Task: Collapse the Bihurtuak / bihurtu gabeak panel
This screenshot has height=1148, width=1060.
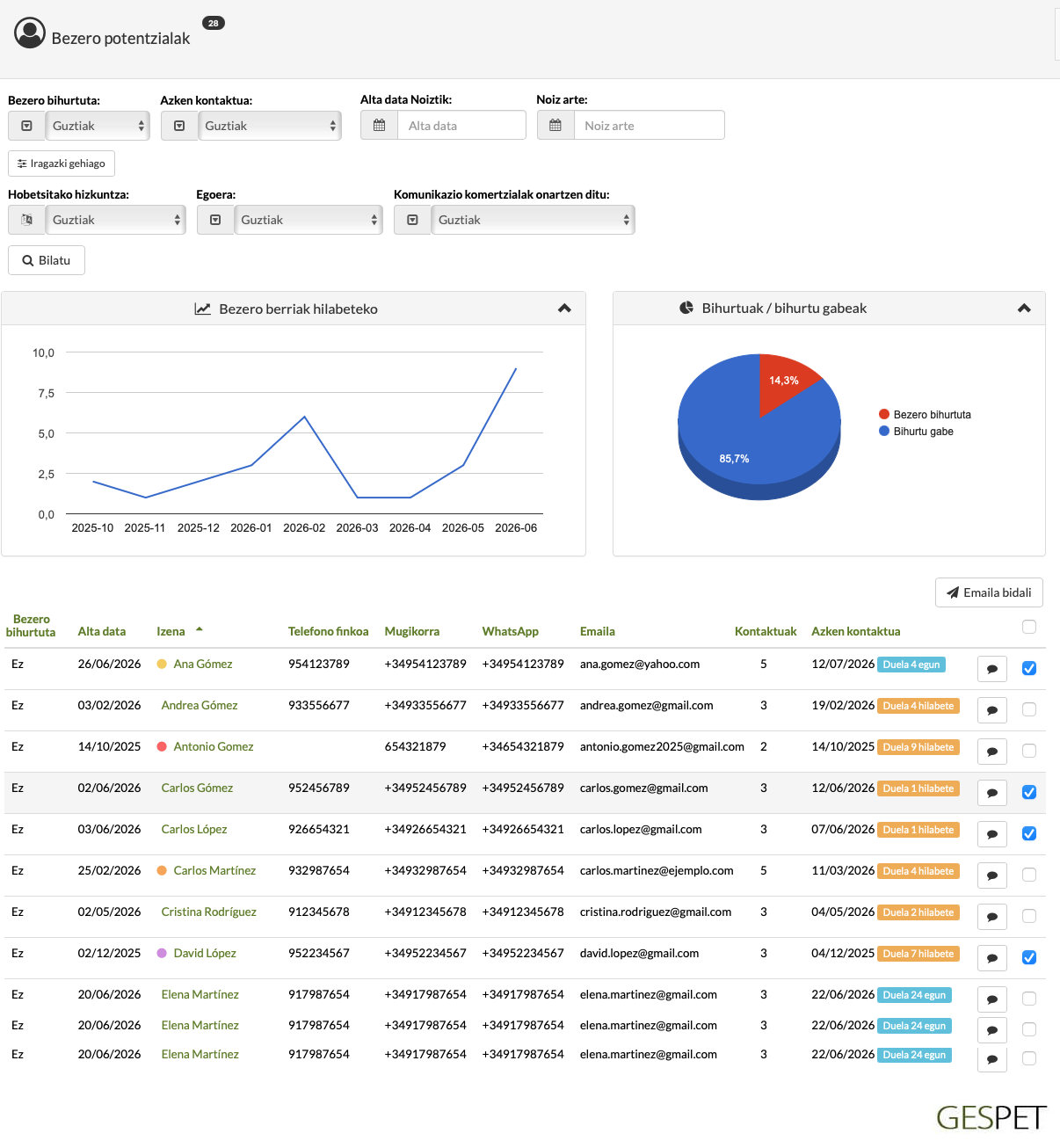Action: tap(1024, 308)
